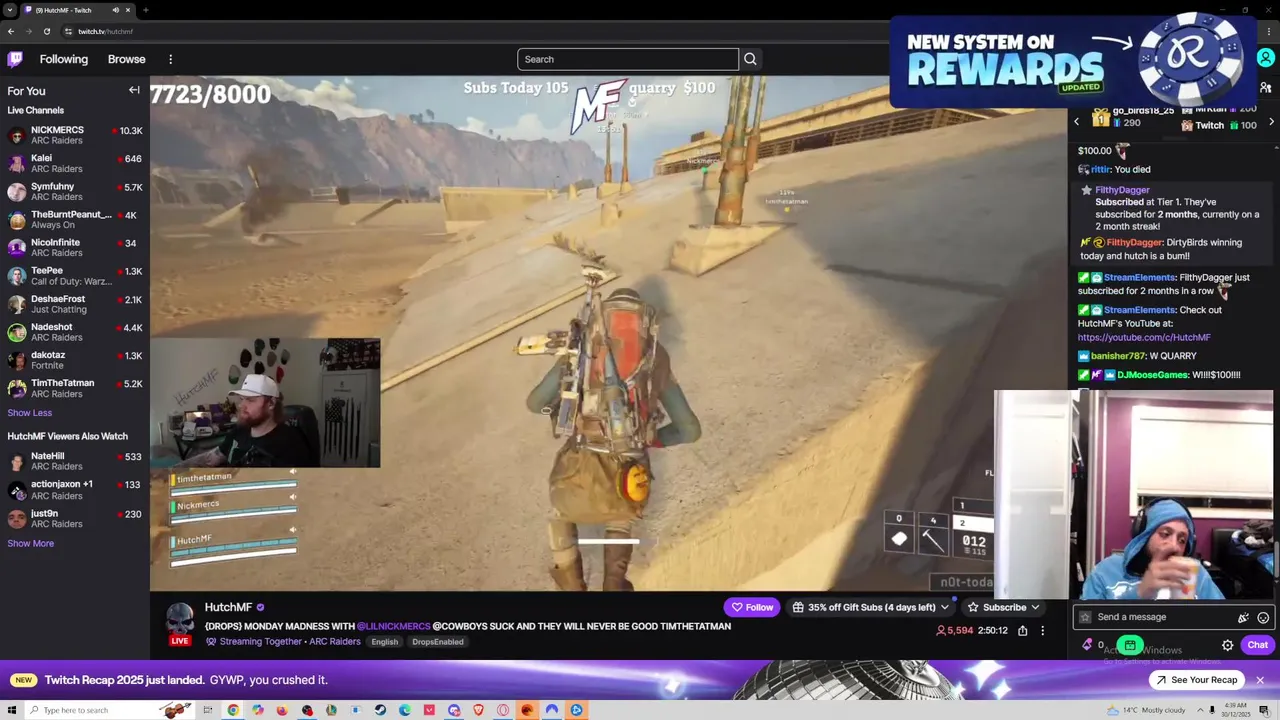Open the tab search dropdown arrow

coord(10,10)
